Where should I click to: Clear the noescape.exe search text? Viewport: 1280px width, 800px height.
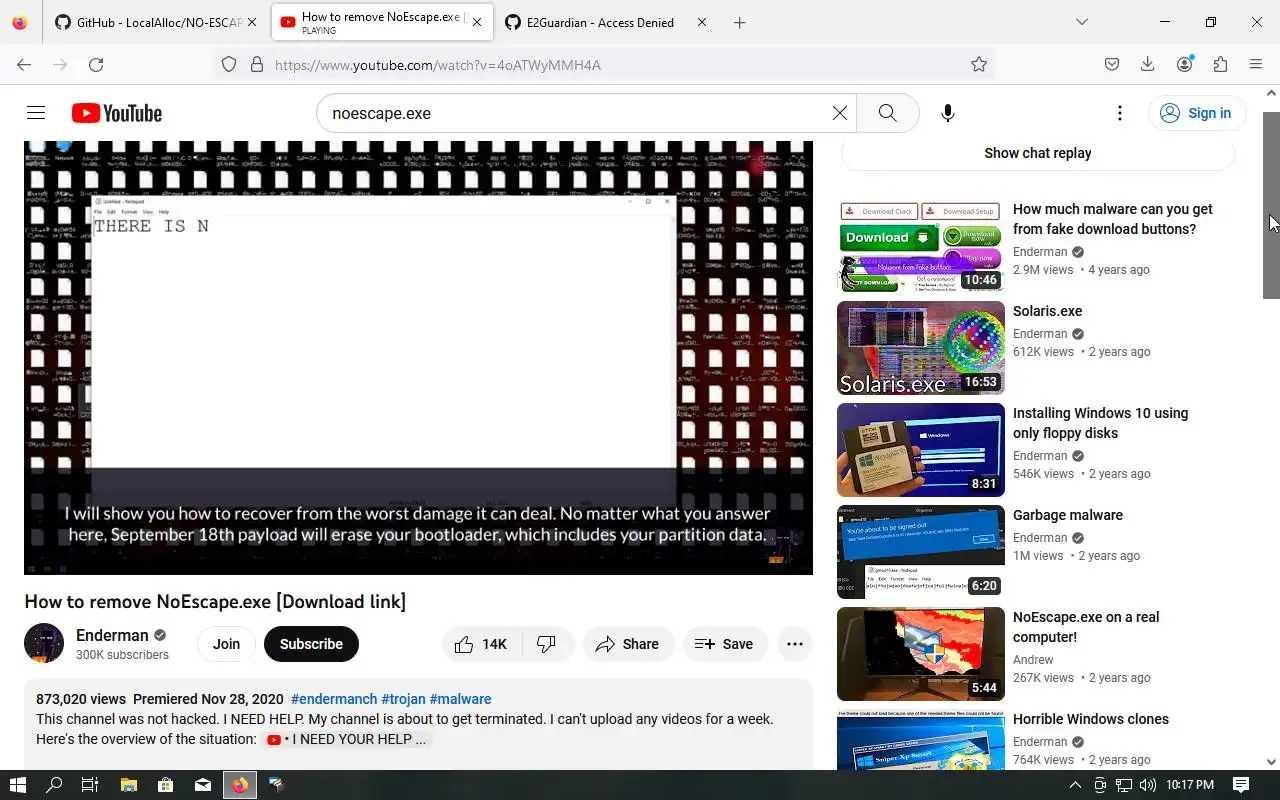tap(840, 113)
